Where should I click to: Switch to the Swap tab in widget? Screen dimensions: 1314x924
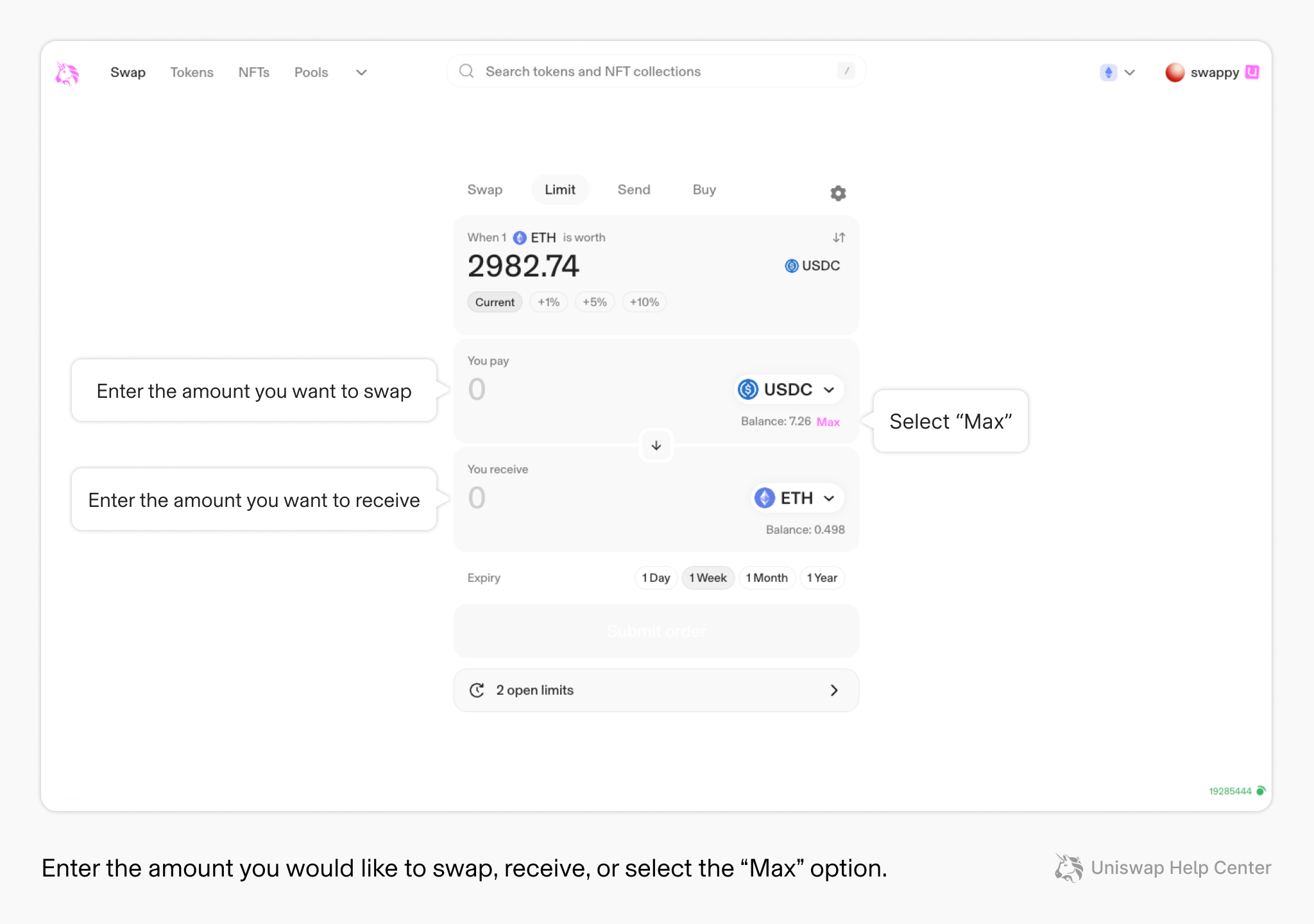click(x=485, y=190)
